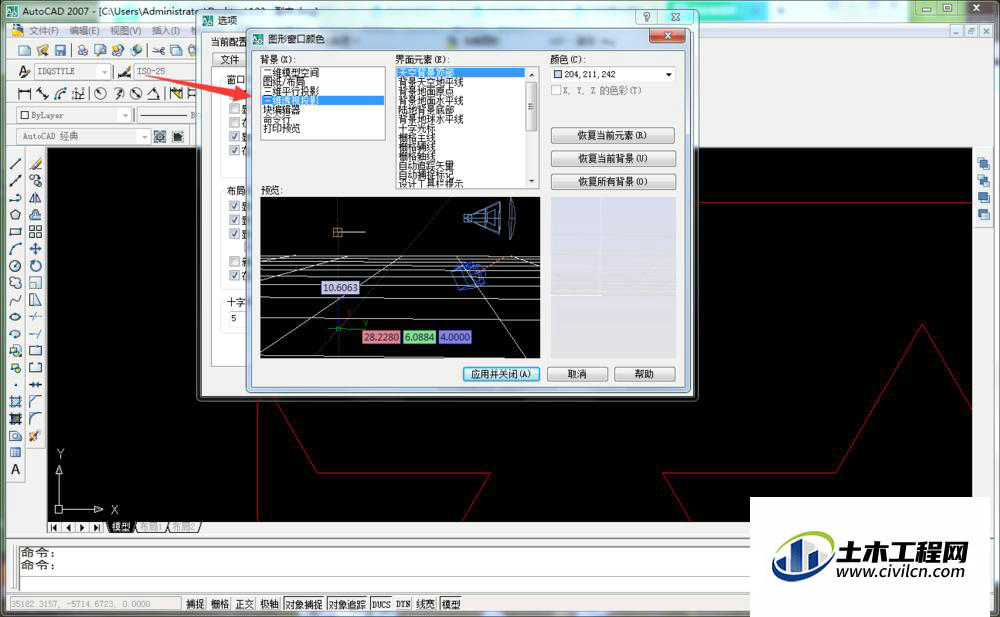
Task: Click 恢复当前元素(R) button
Action: [x=612, y=136]
